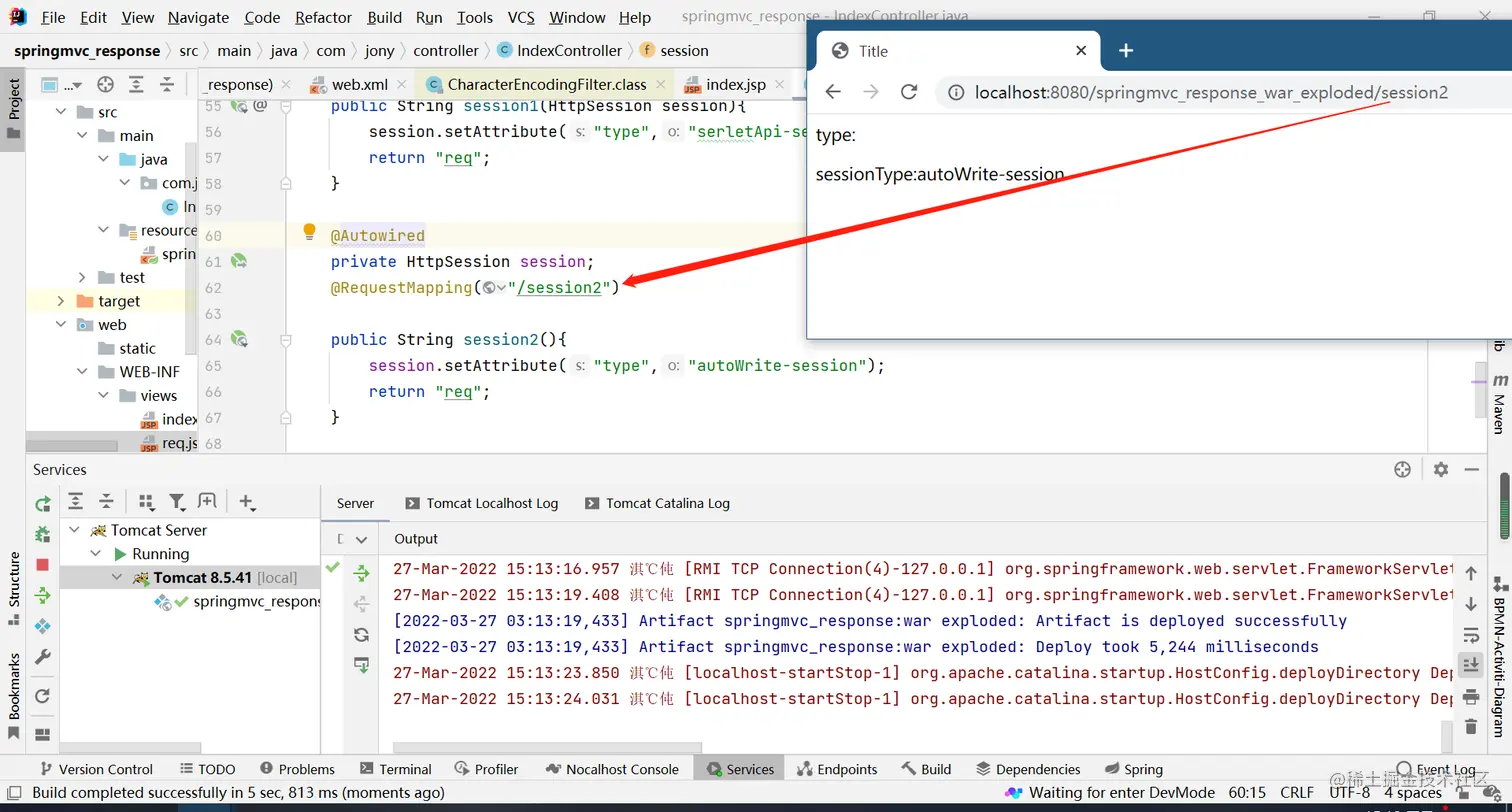The image size is (1512, 812).
Task: Click the light bulb intention icon on line 60
Action: 310,233
